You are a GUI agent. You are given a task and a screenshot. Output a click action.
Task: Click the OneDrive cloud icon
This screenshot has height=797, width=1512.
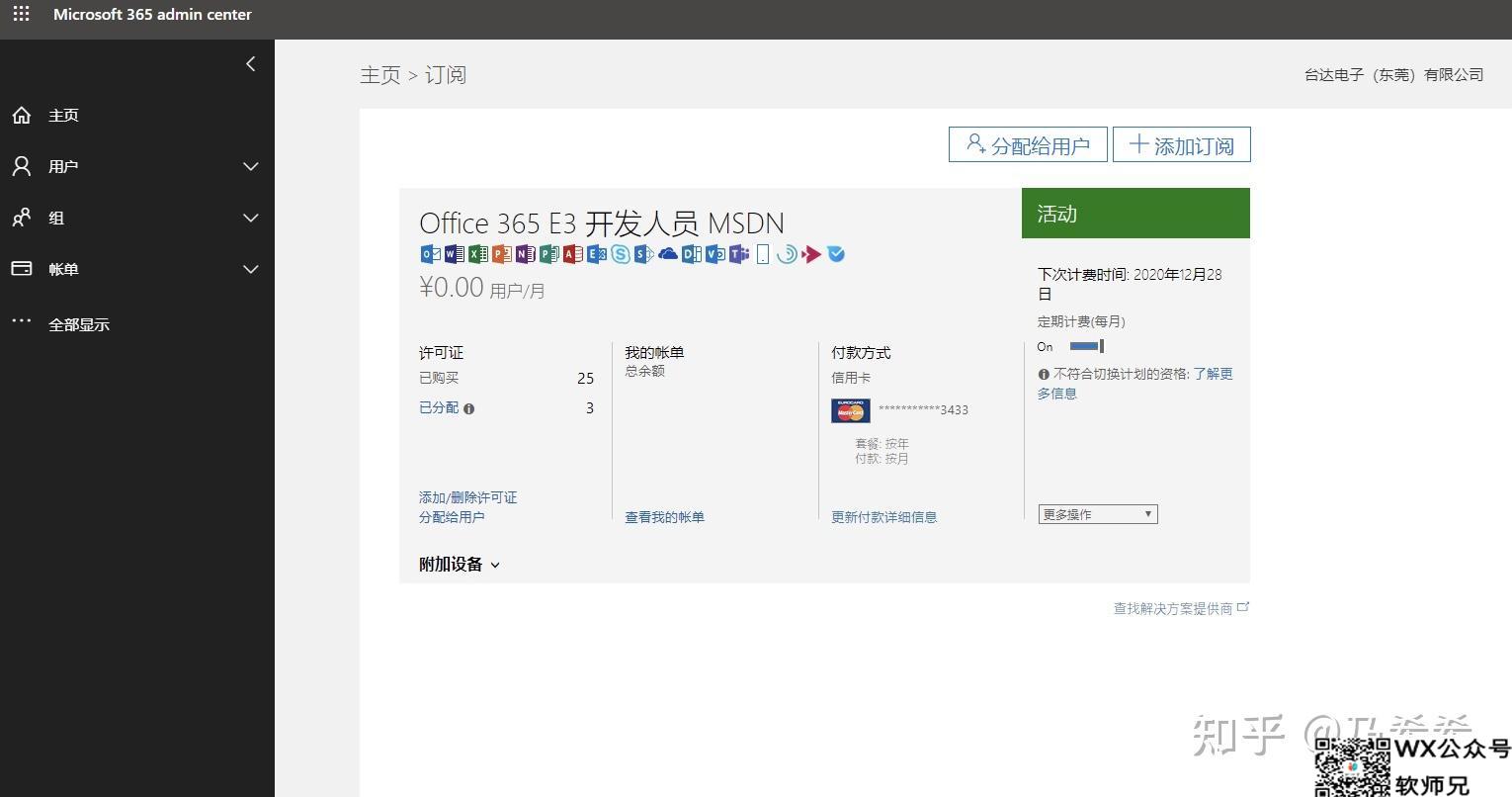click(668, 254)
